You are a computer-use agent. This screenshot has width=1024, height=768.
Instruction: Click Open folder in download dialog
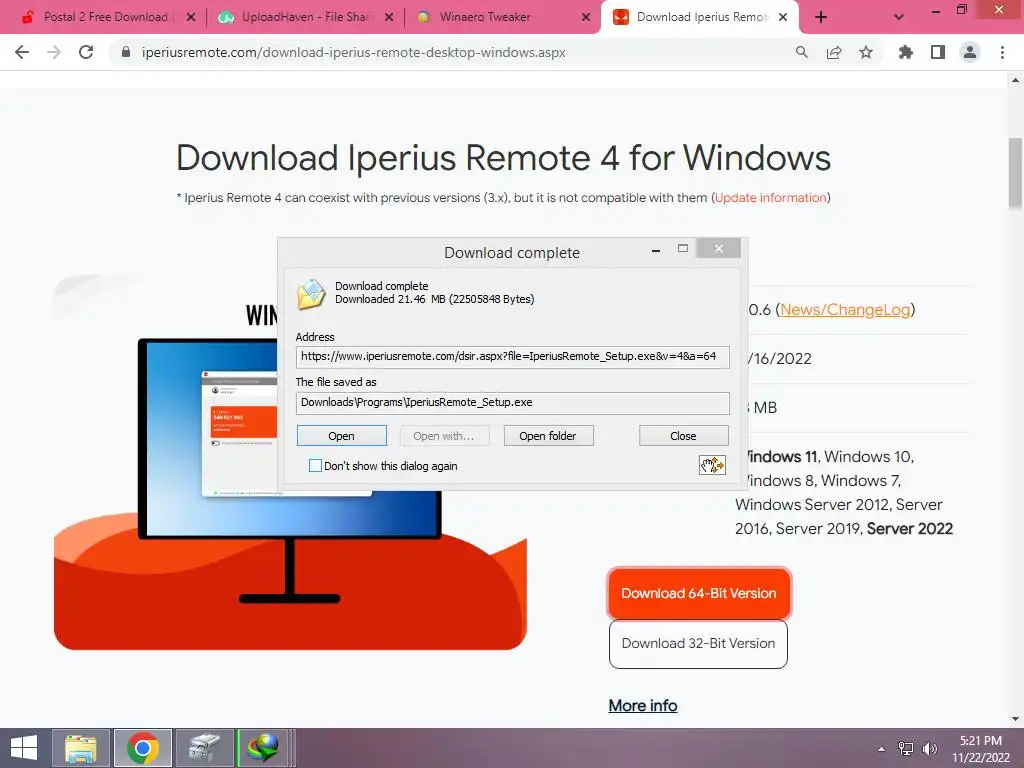tap(548, 436)
